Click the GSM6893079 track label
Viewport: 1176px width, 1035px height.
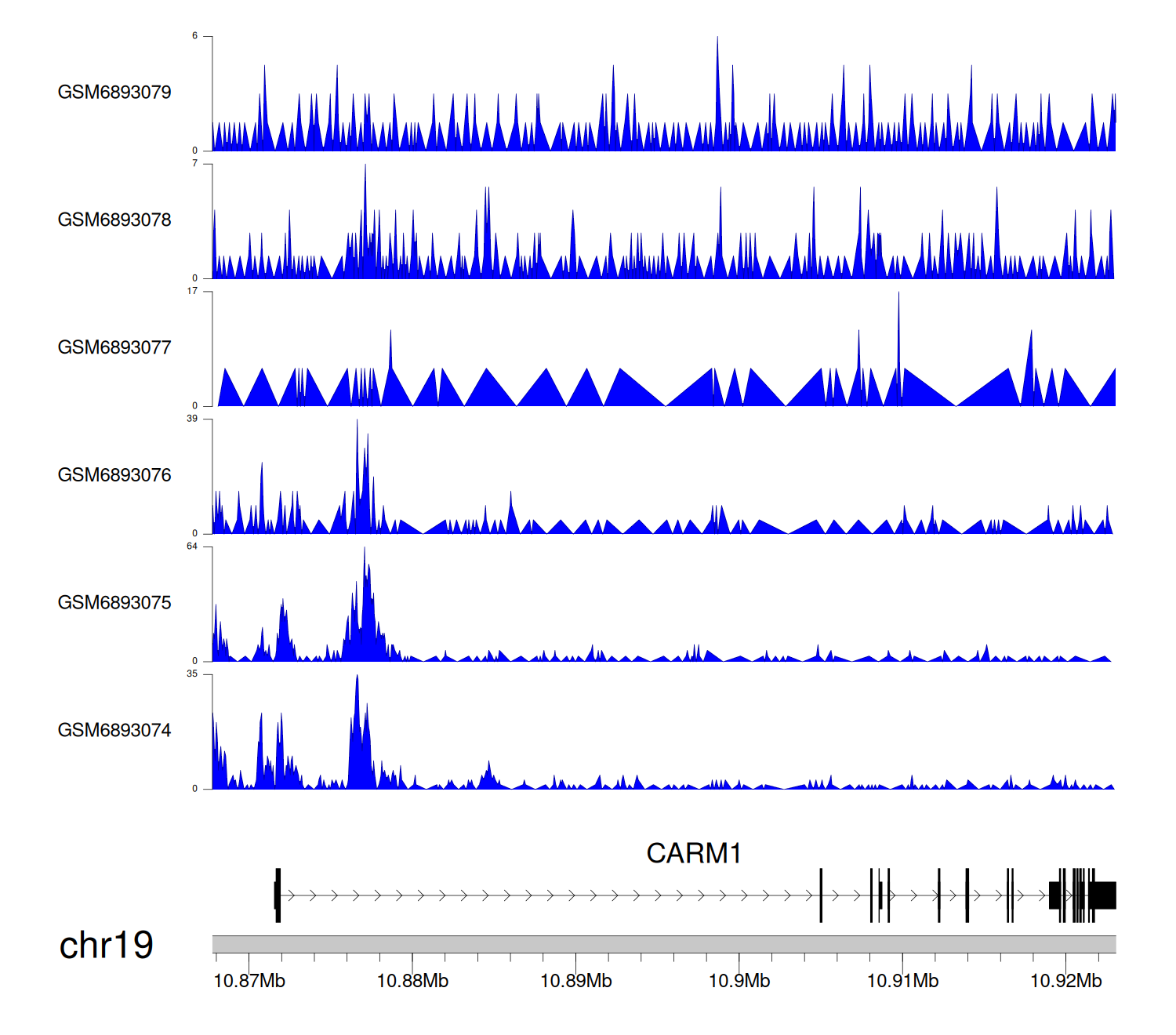114,93
